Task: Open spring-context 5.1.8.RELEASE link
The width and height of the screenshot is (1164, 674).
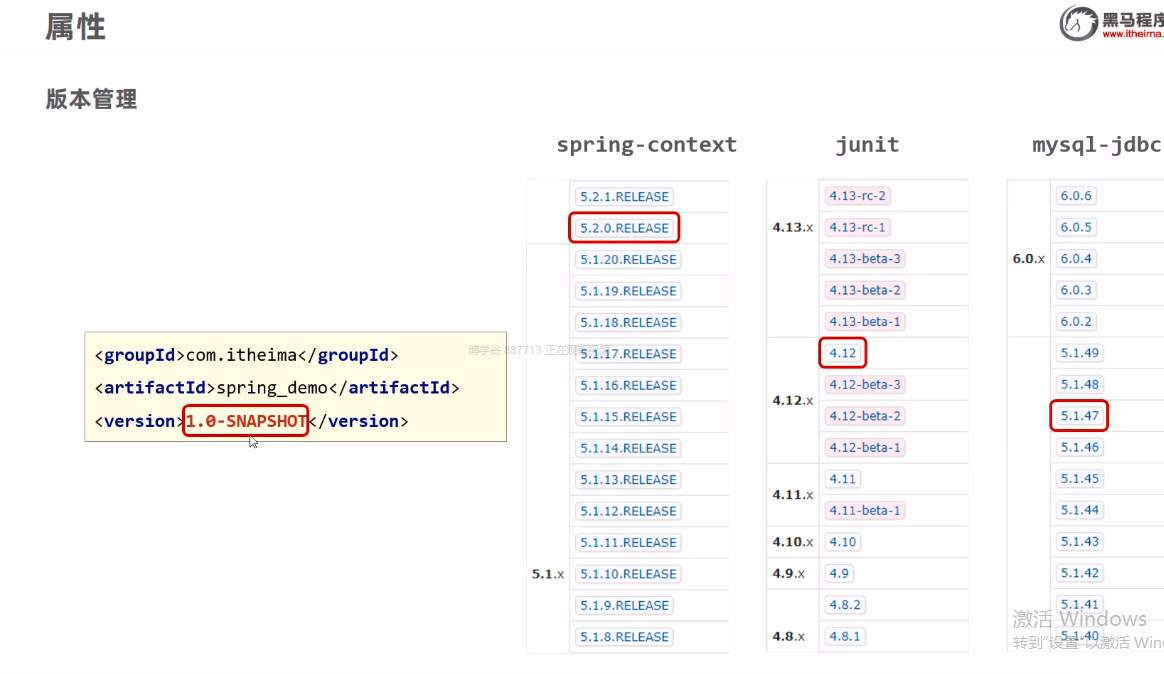Action: tap(624, 637)
